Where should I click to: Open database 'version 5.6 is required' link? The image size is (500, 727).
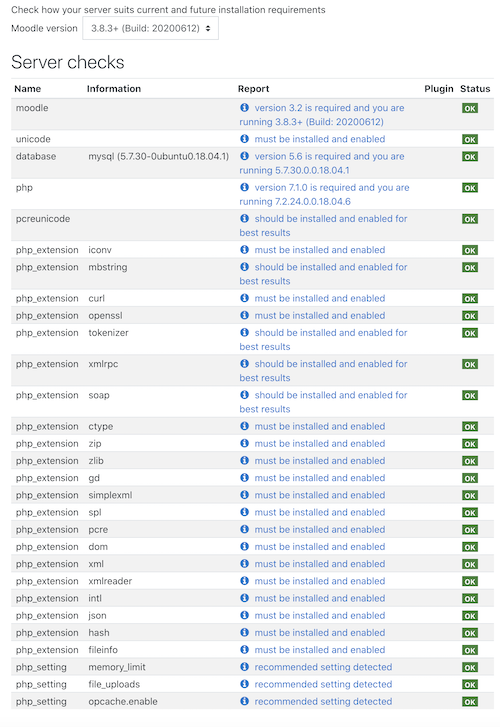(322, 163)
